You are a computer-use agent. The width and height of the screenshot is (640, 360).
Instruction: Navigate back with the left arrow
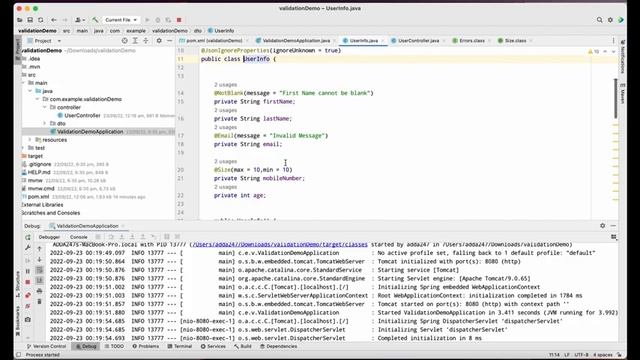[x=54, y=20]
